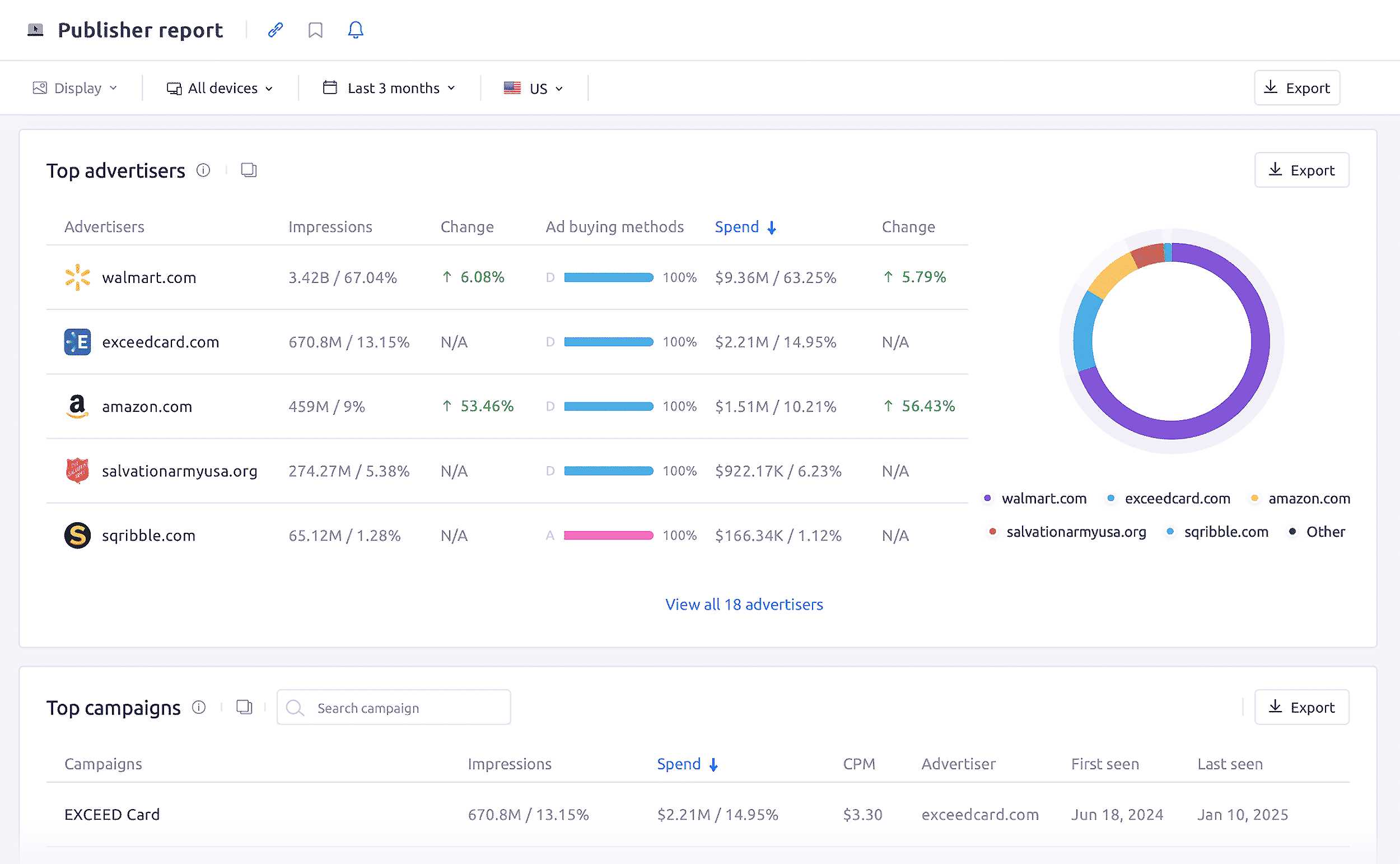Change country using the US dropdown
This screenshot has width=1400, height=864.
[x=533, y=87]
